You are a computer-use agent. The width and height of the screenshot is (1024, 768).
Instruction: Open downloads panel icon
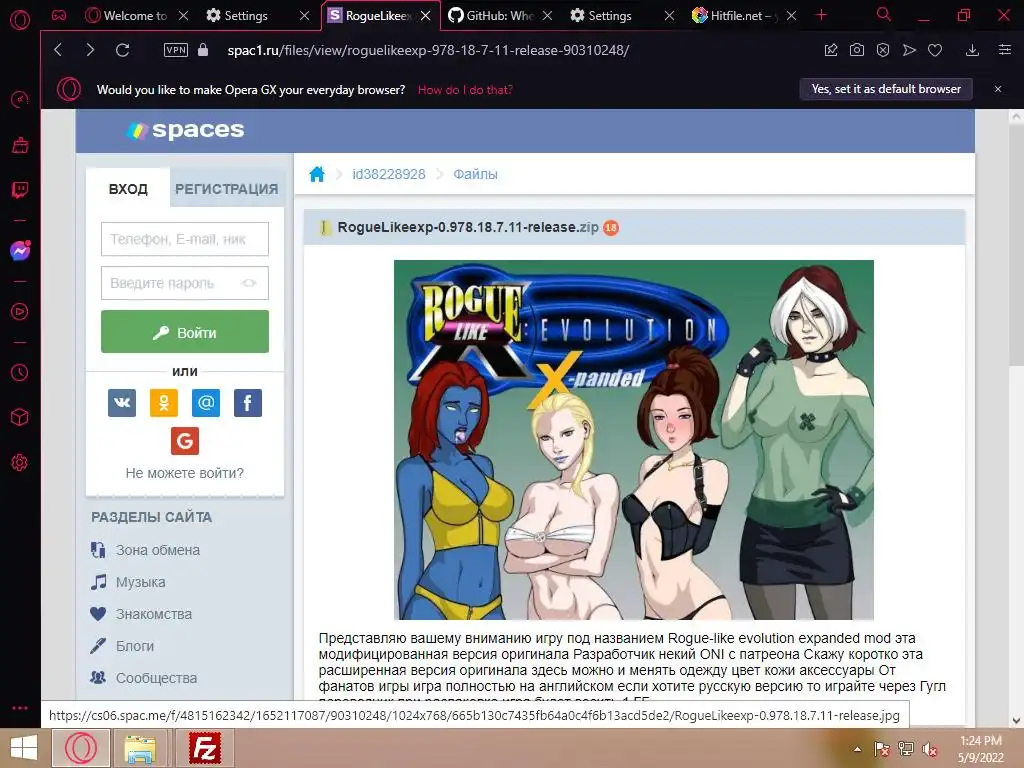click(x=972, y=50)
